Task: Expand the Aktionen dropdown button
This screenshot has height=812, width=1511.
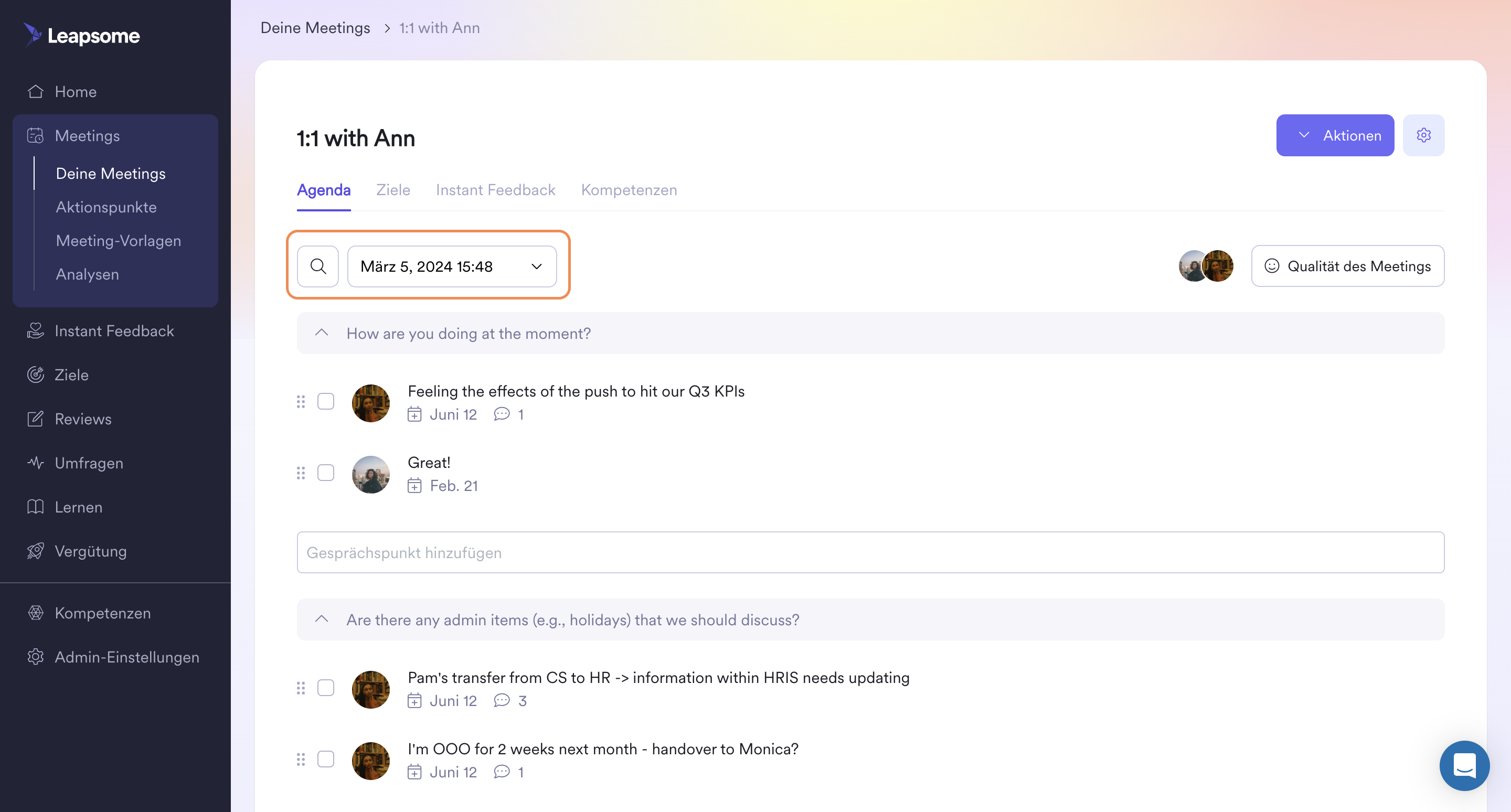Action: coord(1334,135)
